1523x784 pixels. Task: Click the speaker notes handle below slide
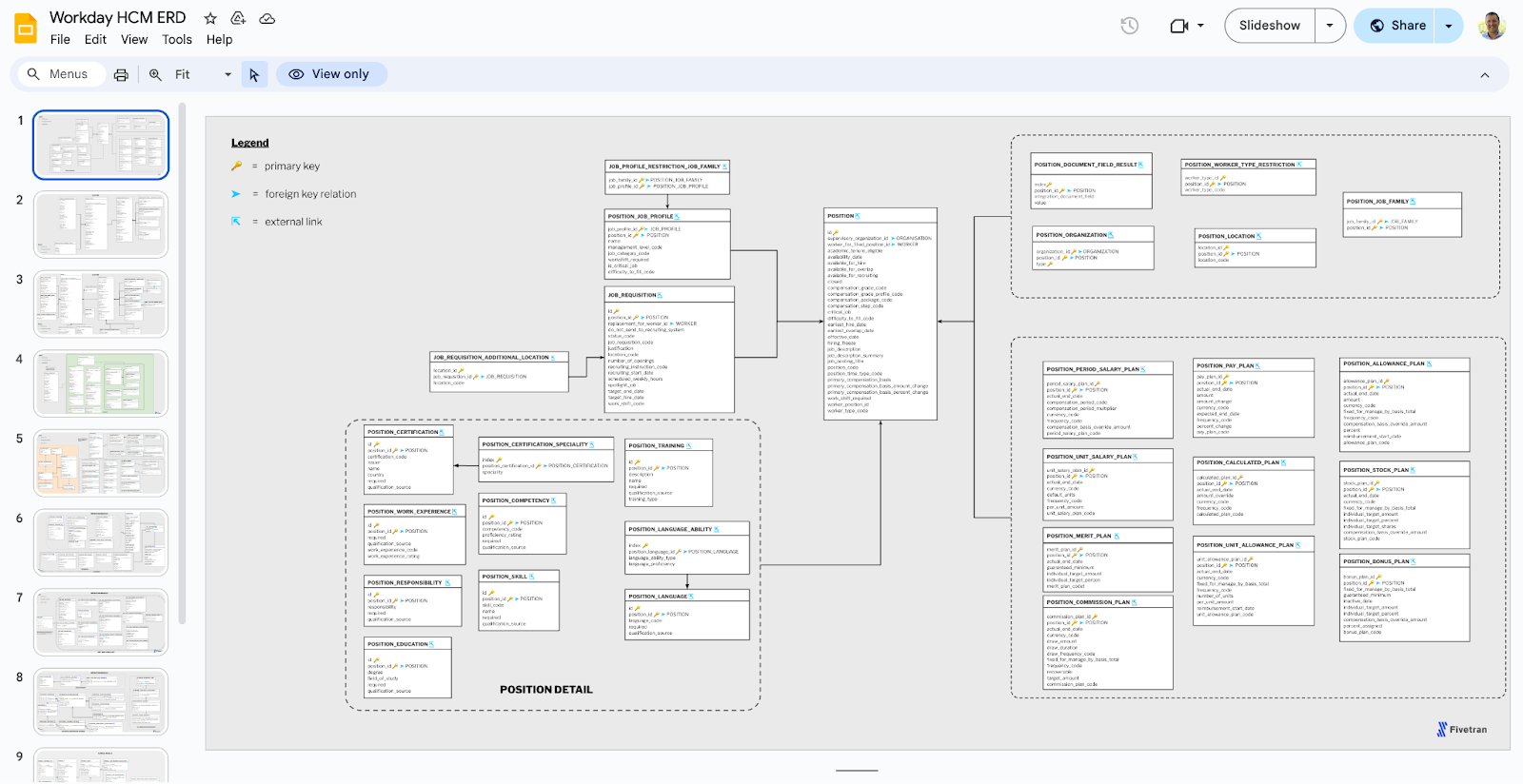coord(857,771)
